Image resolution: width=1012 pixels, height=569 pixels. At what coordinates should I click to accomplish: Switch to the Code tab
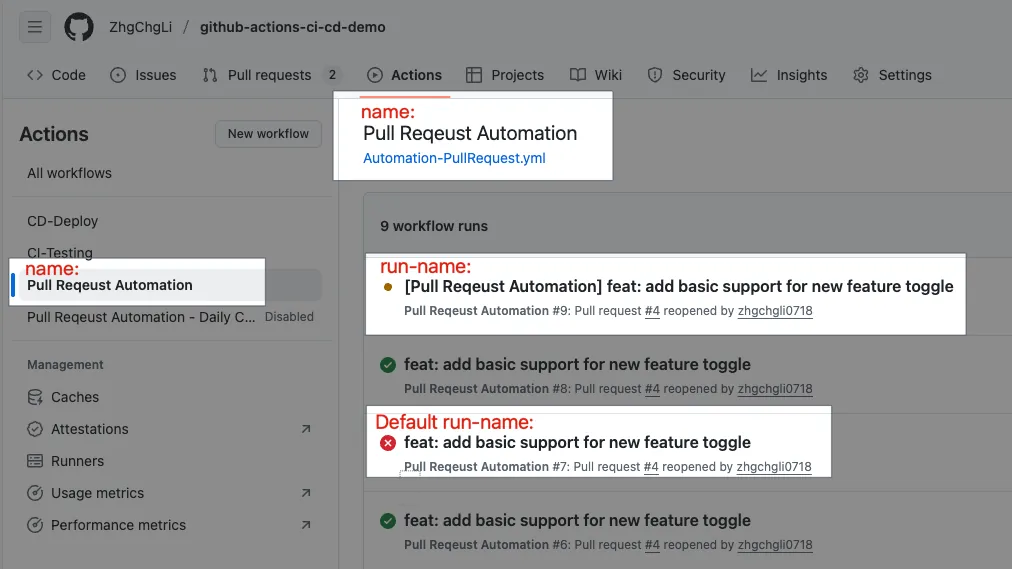56,75
